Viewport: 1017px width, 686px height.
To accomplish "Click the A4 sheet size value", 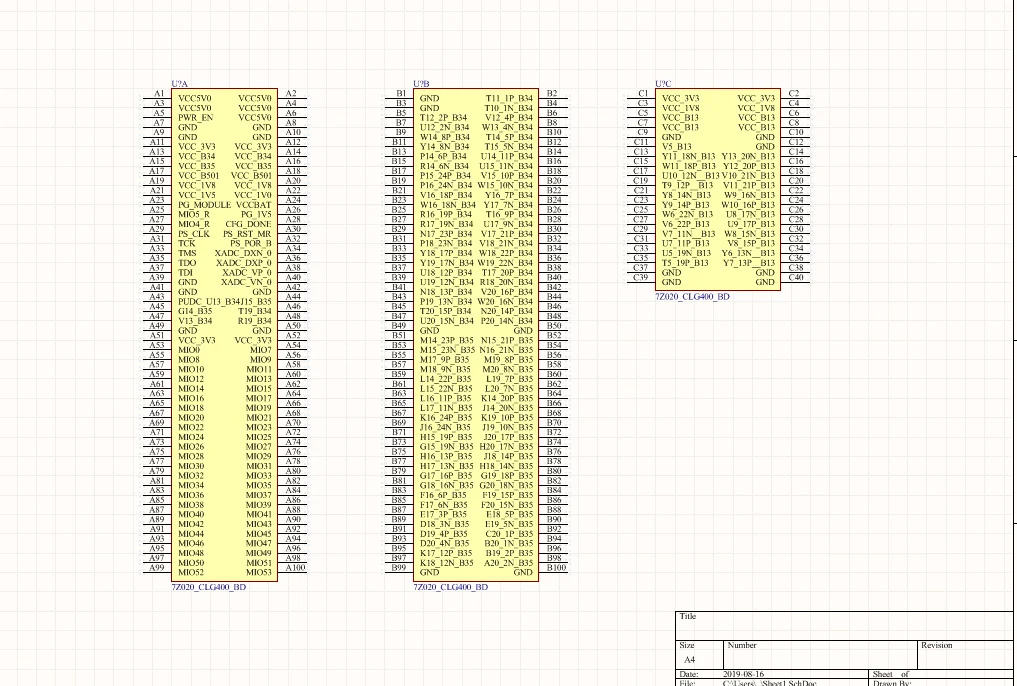I will [689, 659].
